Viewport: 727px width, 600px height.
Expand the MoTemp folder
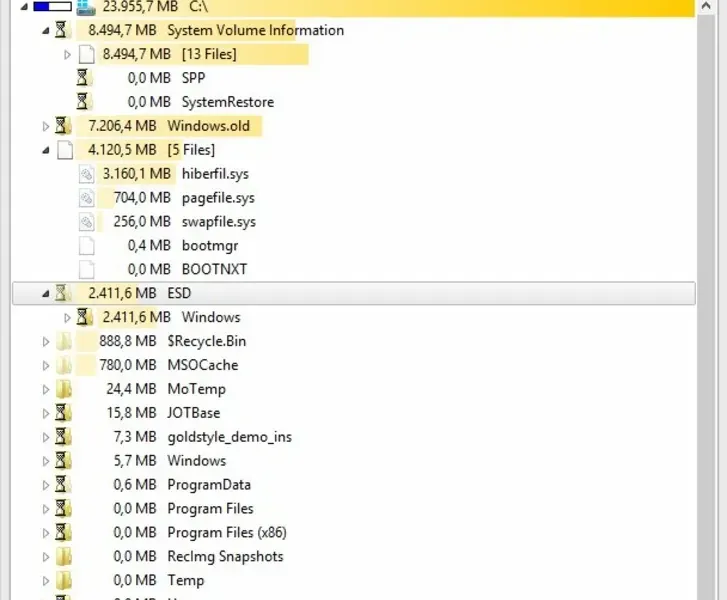(x=45, y=389)
